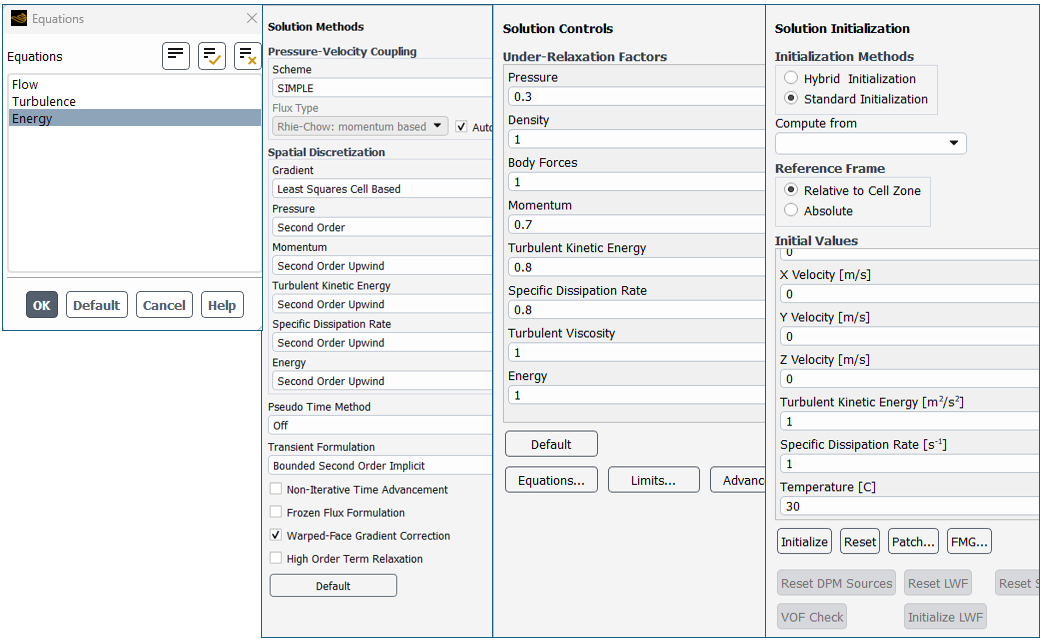
Task: Open Specific Dissipation Rate discretization dropdown
Action: tap(382, 343)
